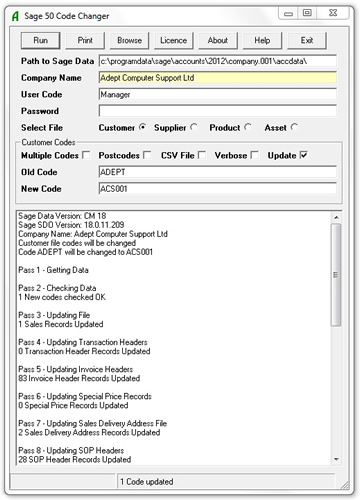Click the log scrollbar down arrow
The image size is (360, 500).
point(336,459)
